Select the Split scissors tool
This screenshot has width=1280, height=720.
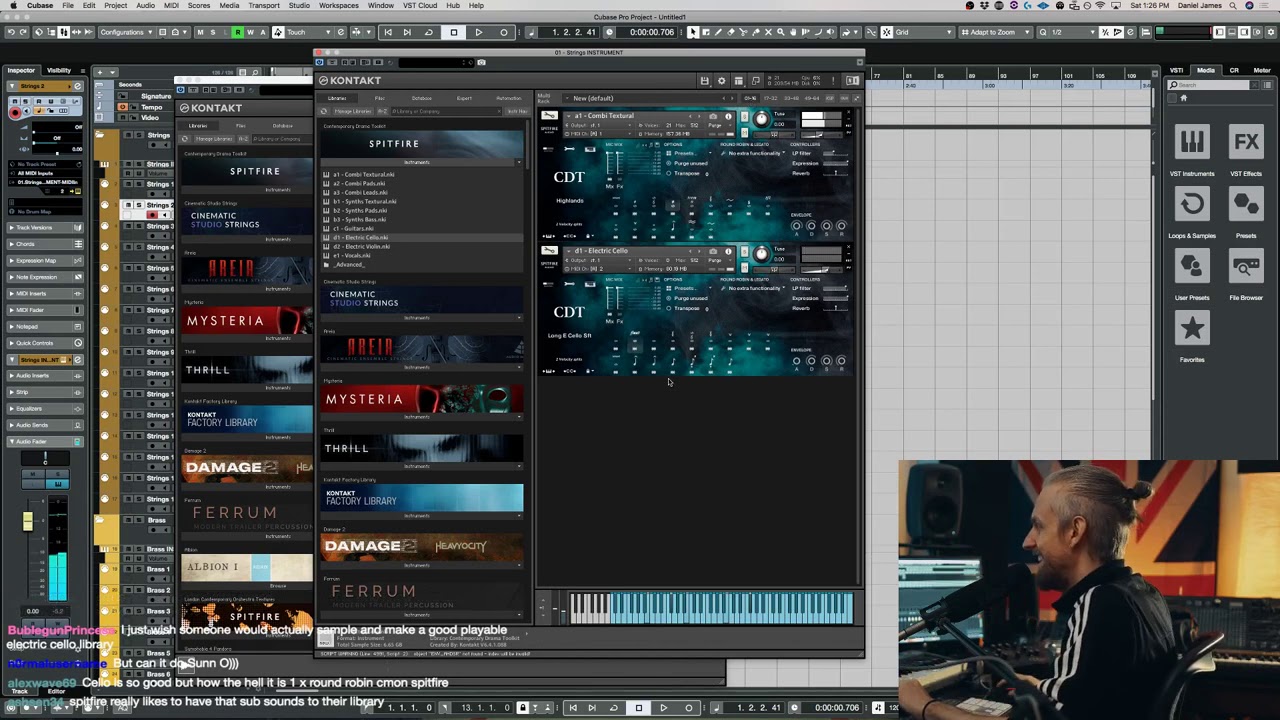tap(743, 32)
